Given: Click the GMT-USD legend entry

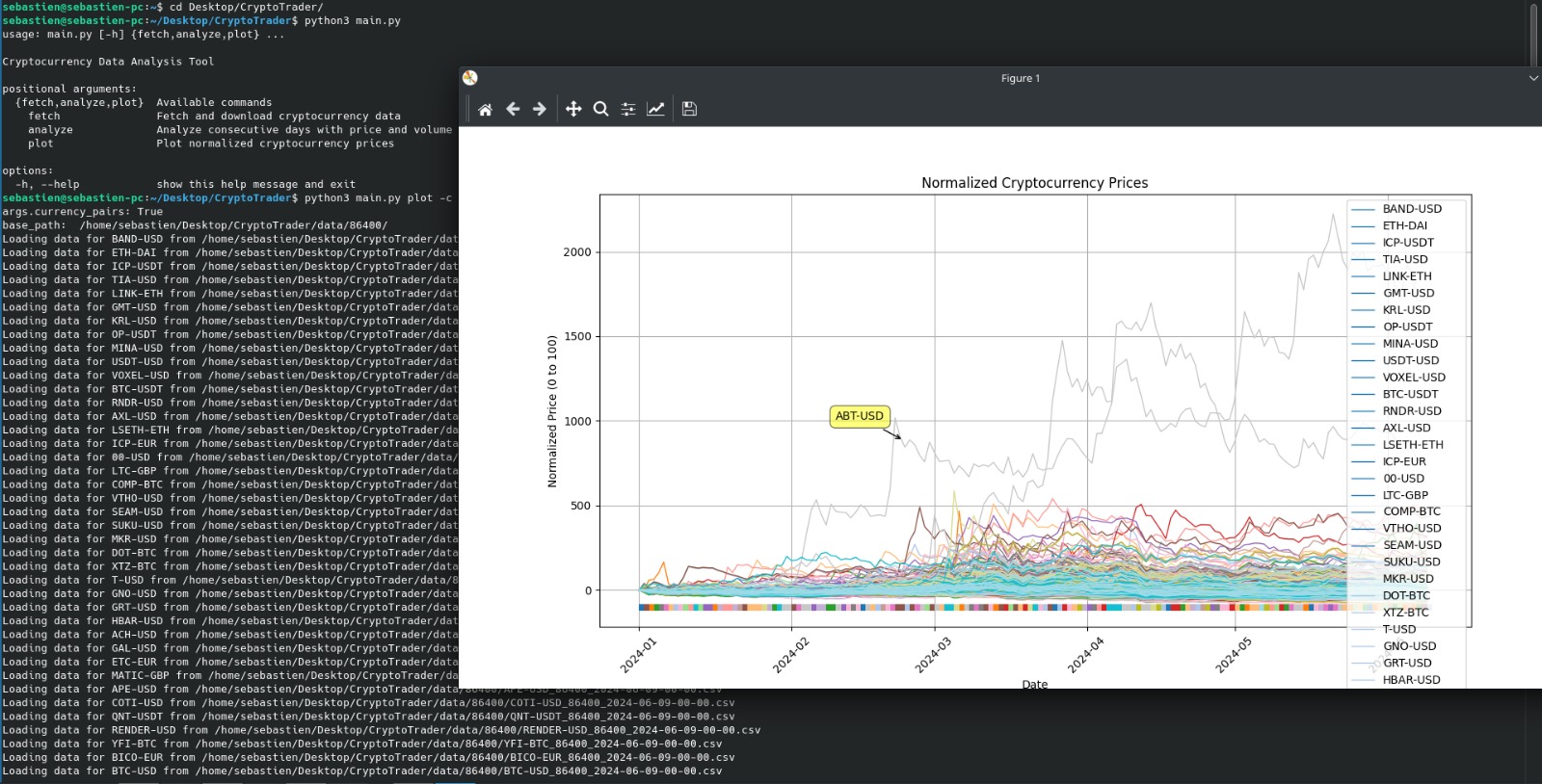Looking at the screenshot, I should coord(1393,293).
